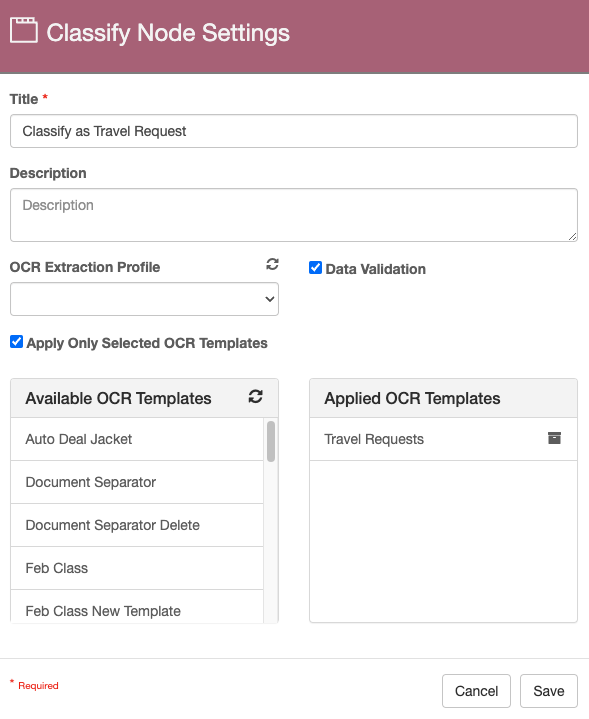Choose Document Separator Delete template

click(x=137, y=525)
